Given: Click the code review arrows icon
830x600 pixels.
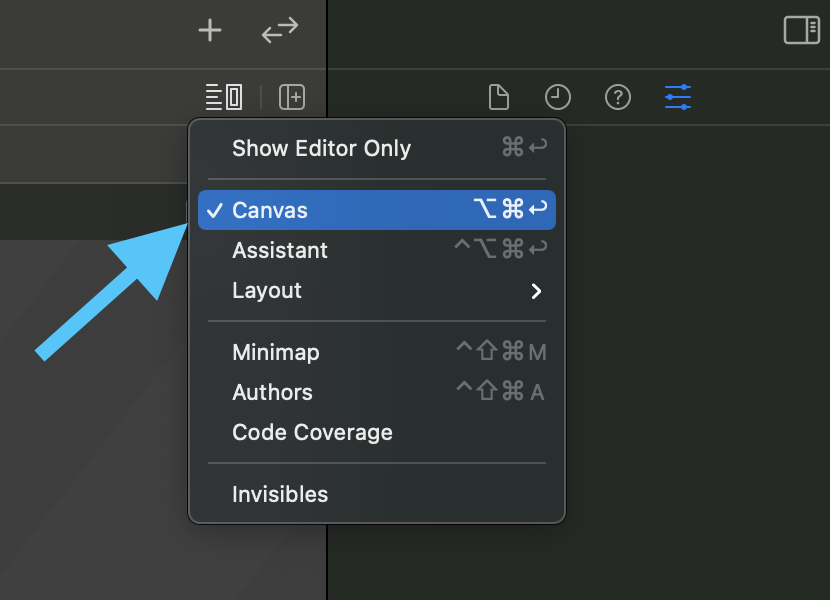Looking at the screenshot, I should pyautogui.click(x=280, y=30).
